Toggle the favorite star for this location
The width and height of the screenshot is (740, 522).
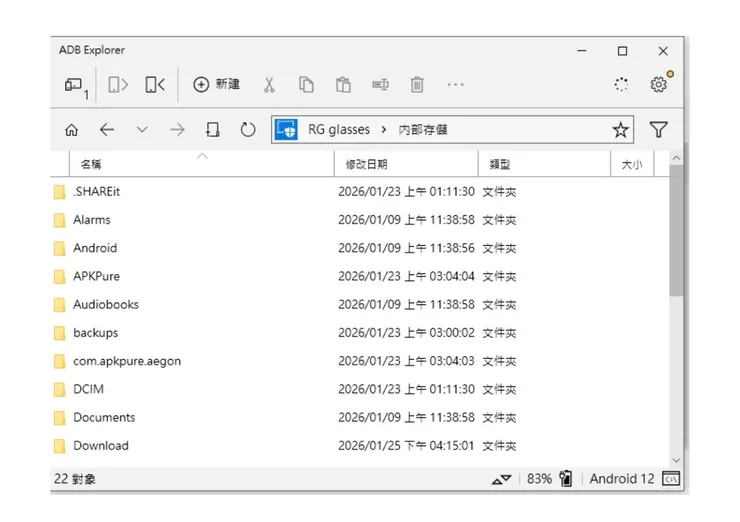click(x=620, y=130)
